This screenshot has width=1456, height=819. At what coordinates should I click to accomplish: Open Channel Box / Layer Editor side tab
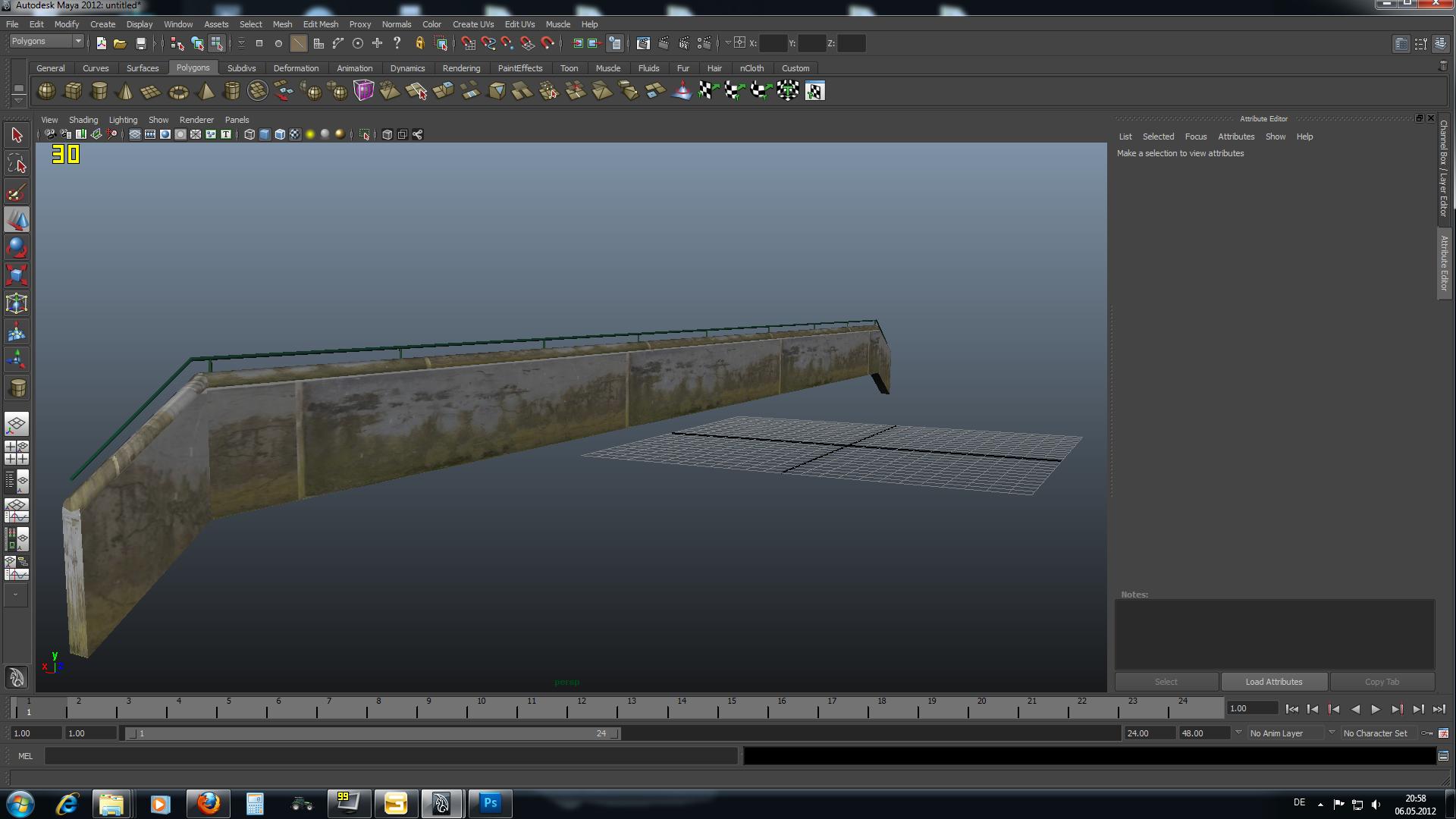pos(1444,169)
